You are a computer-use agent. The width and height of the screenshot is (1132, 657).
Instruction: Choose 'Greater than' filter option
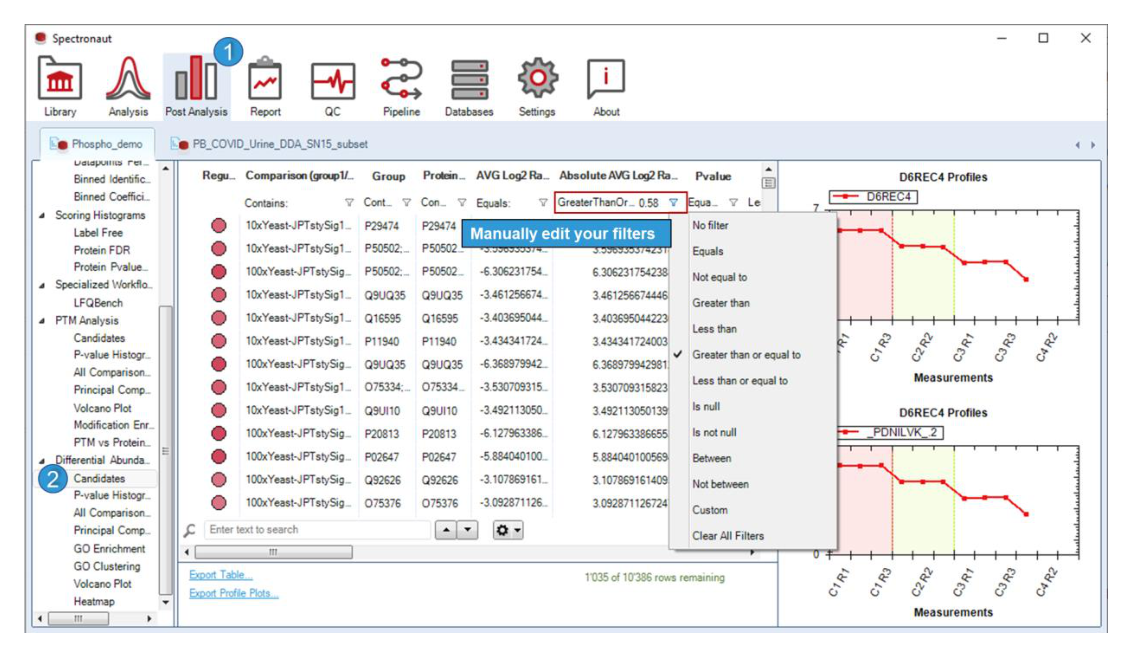pos(721,303)
